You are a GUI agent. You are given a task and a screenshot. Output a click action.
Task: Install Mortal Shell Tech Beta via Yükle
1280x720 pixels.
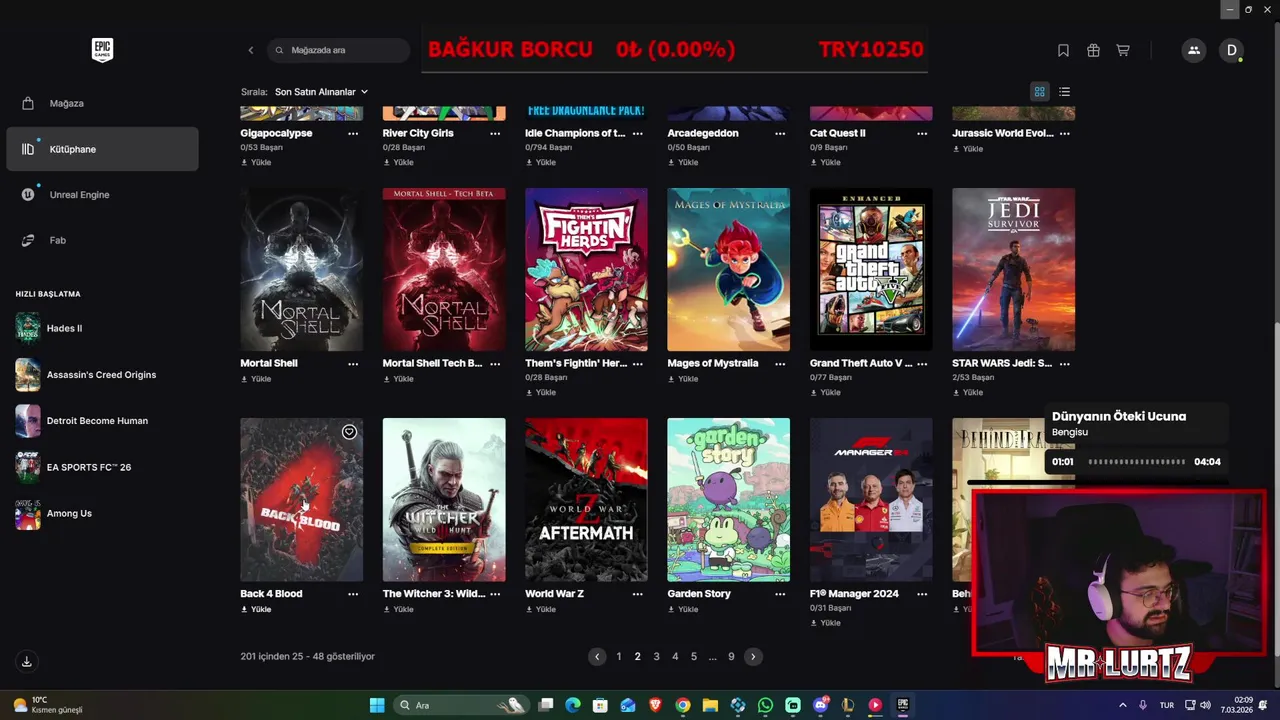coord(398,379)
